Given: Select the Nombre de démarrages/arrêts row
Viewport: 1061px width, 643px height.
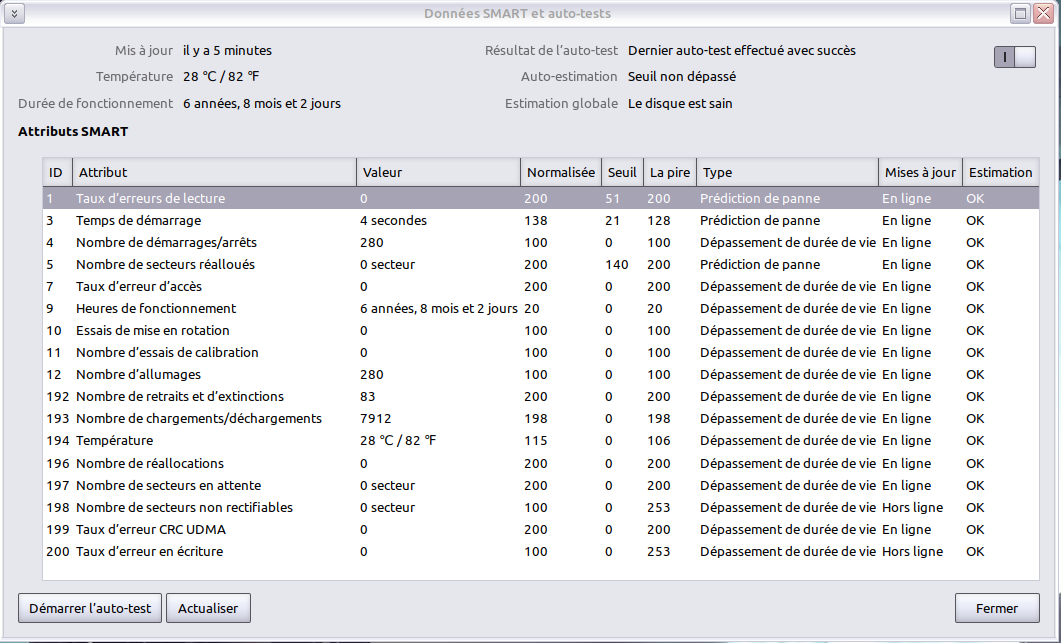Looking at the screenshot, I should 541,242.
